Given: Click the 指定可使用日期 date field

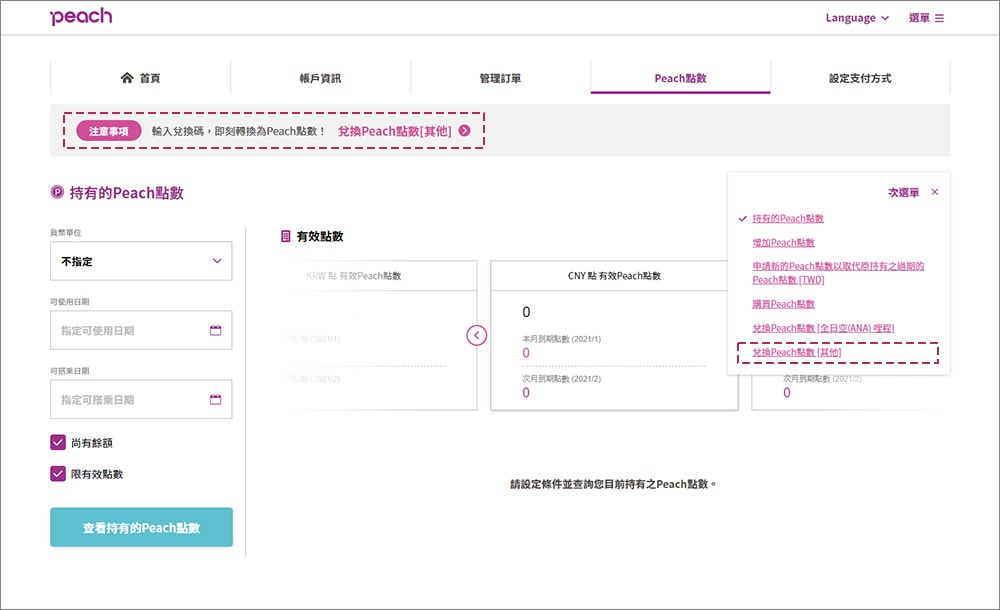Looking at the screenshot, I should [141, 330].
